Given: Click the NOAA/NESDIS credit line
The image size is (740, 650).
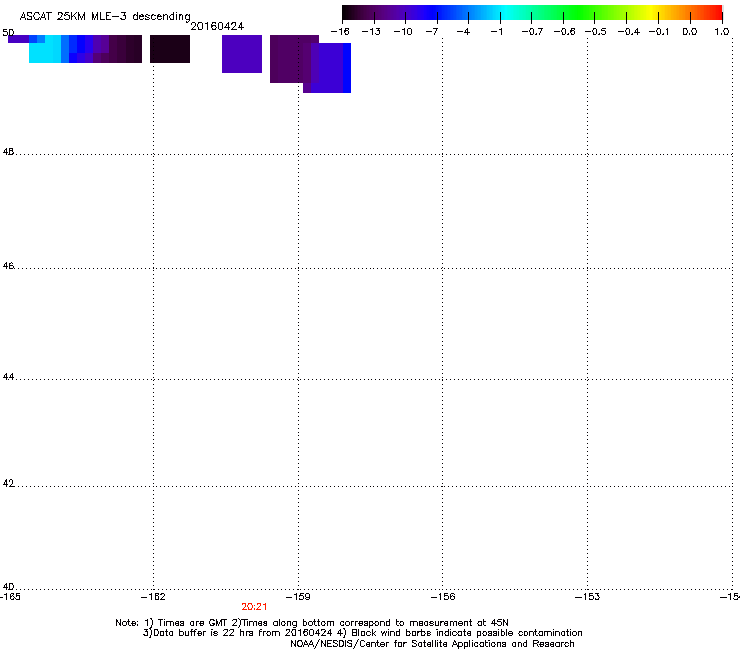Looking at the screenshot, I should coord(432,644).
